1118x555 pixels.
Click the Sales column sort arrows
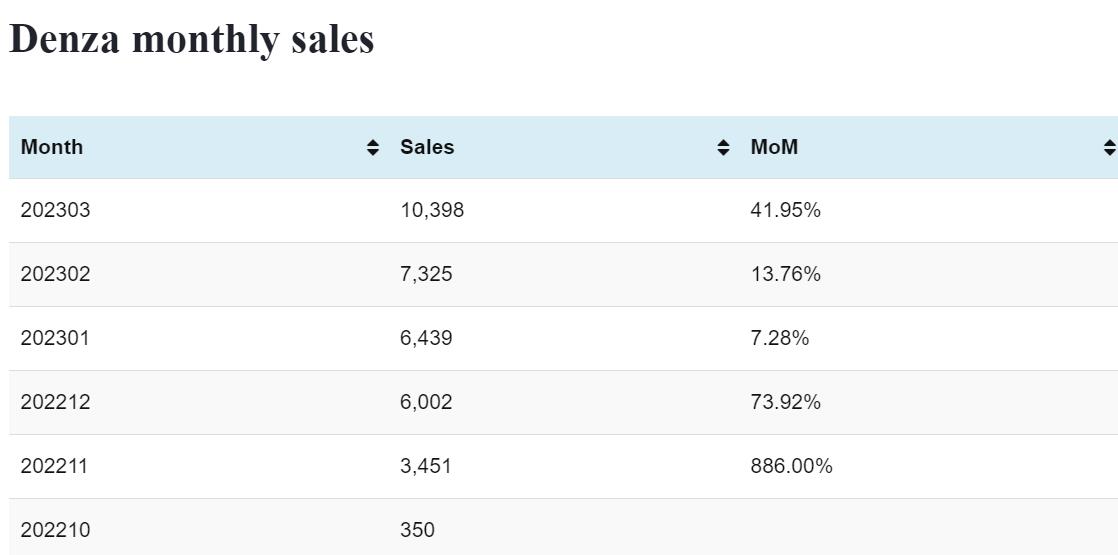(724, 148)
